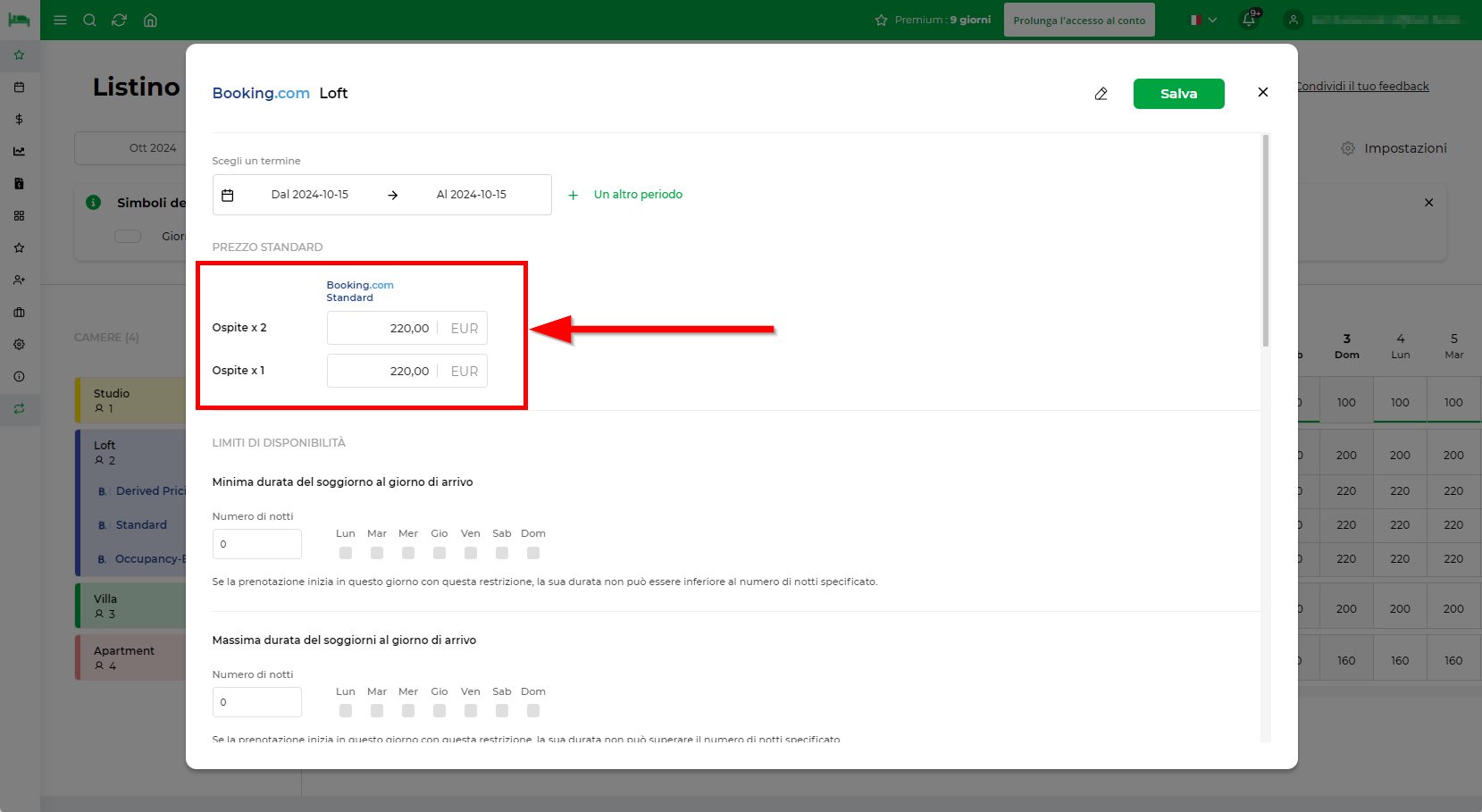Screen dimensions: 1482x812
Task: Click the dialog vertical scrollbar
Action: [1265, 241]
